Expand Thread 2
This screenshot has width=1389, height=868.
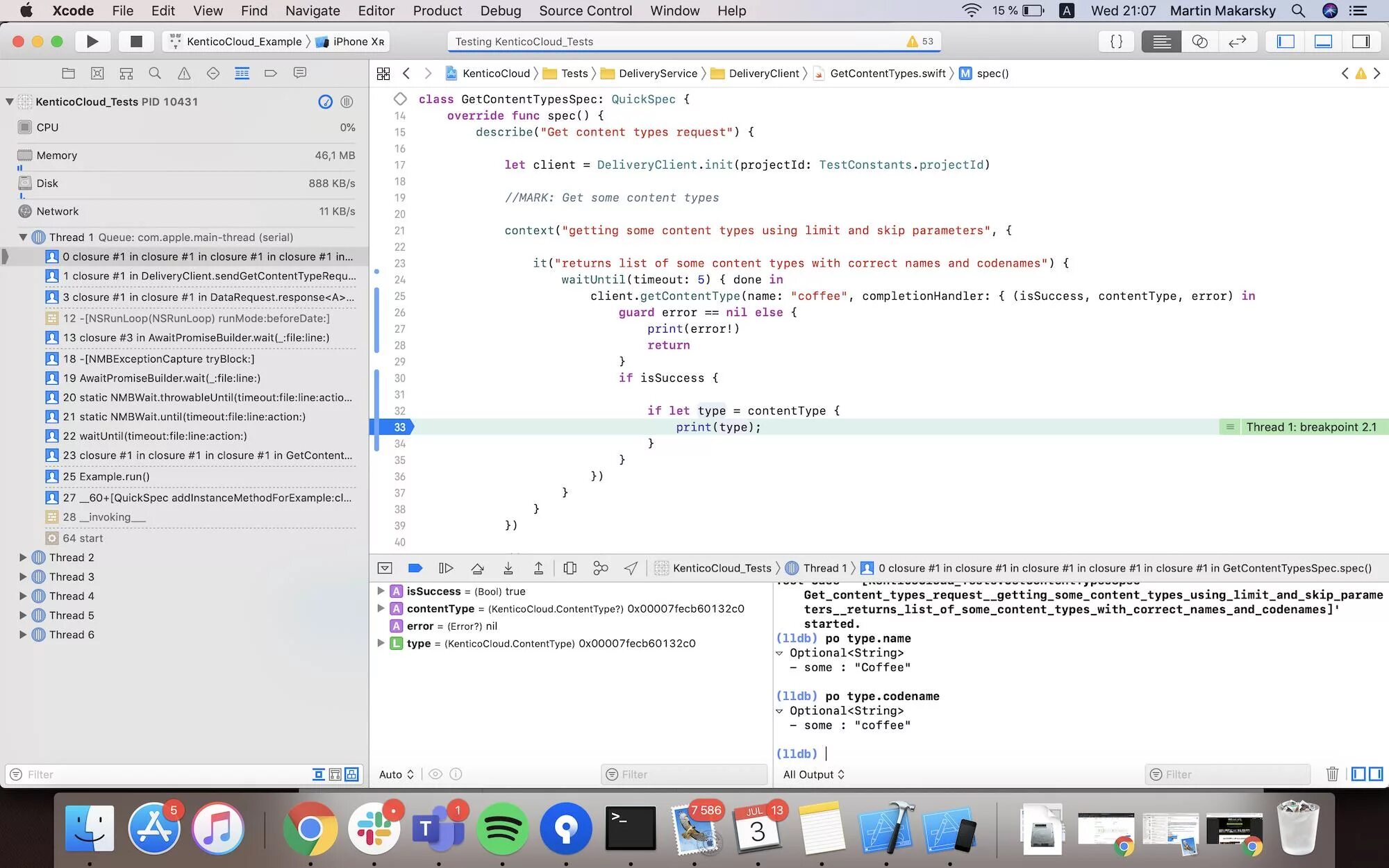pos(23,558)
